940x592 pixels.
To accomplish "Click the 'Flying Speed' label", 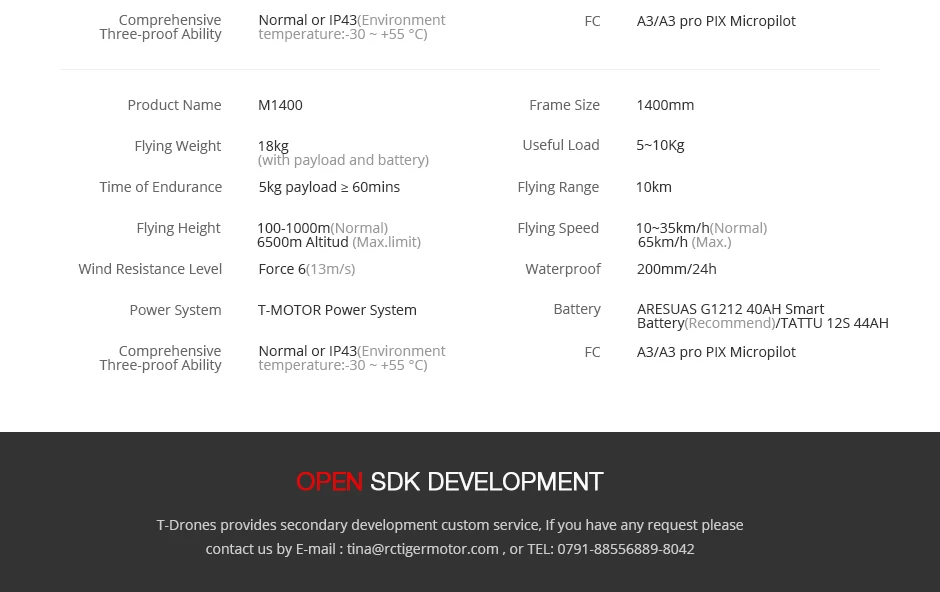I will [558, 228].
